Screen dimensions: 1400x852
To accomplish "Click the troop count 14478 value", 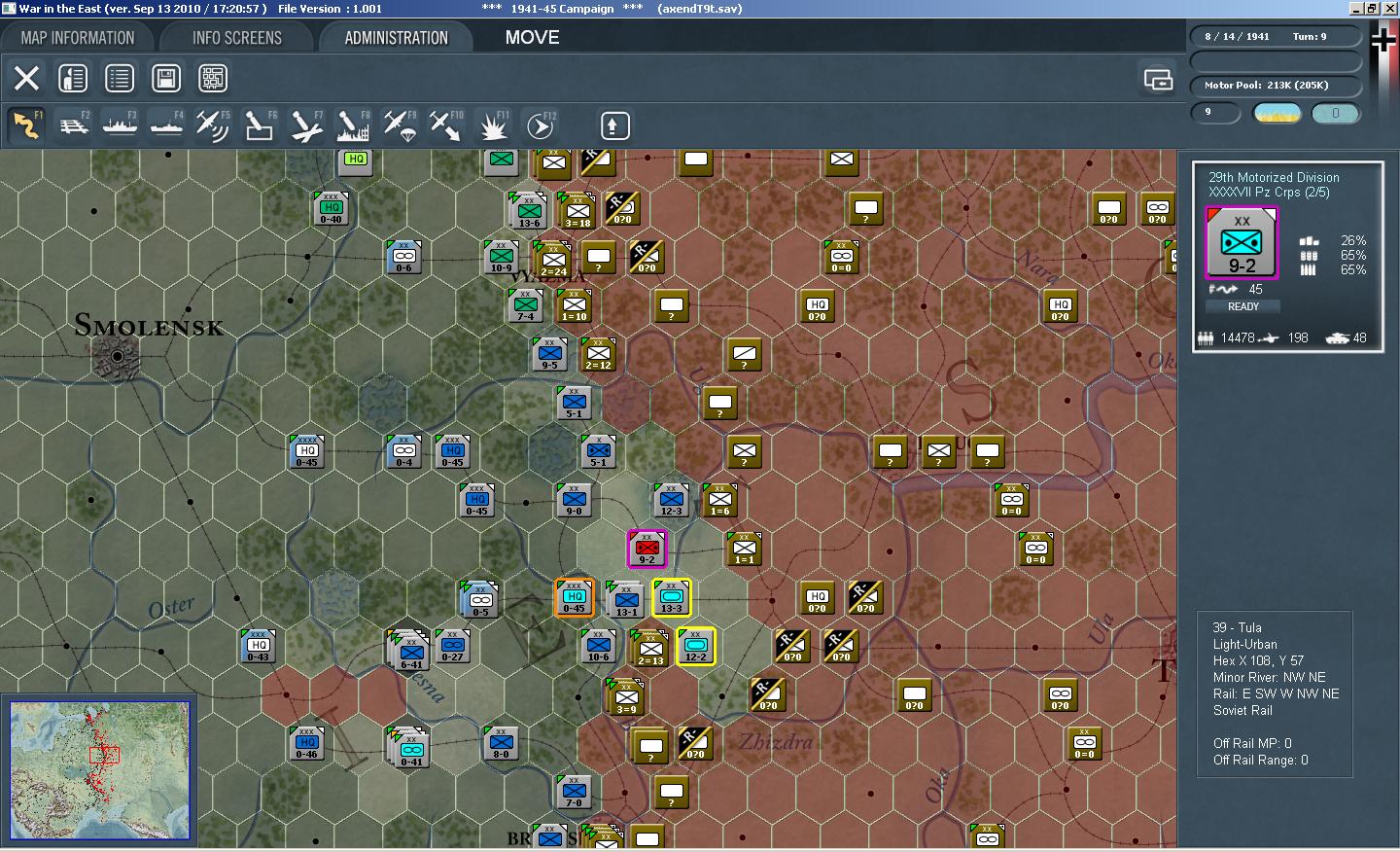I will [1237, 337].
